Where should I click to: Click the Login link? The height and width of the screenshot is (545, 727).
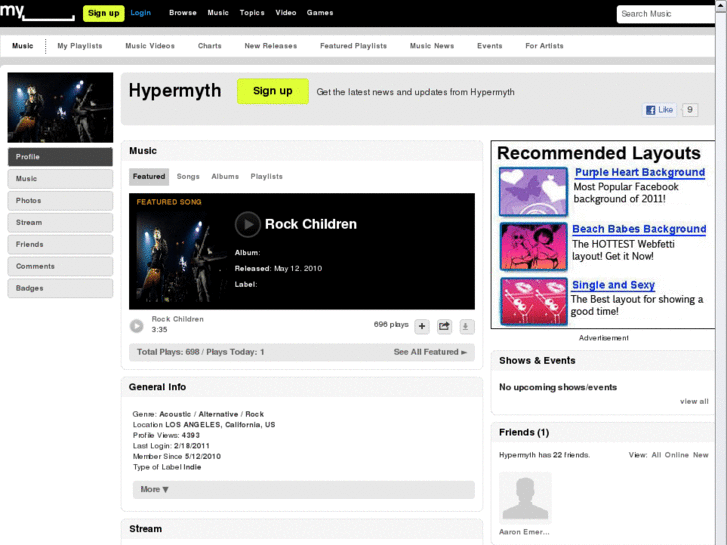(x=140, y=13)
